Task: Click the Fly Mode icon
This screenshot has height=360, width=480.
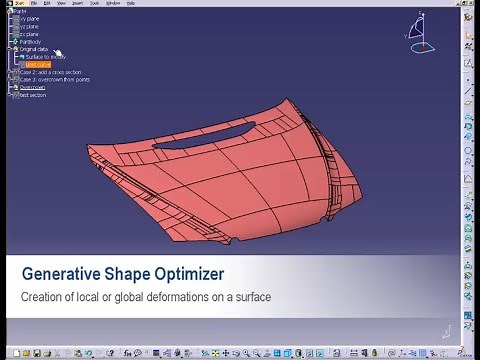Action: [205, 353]
